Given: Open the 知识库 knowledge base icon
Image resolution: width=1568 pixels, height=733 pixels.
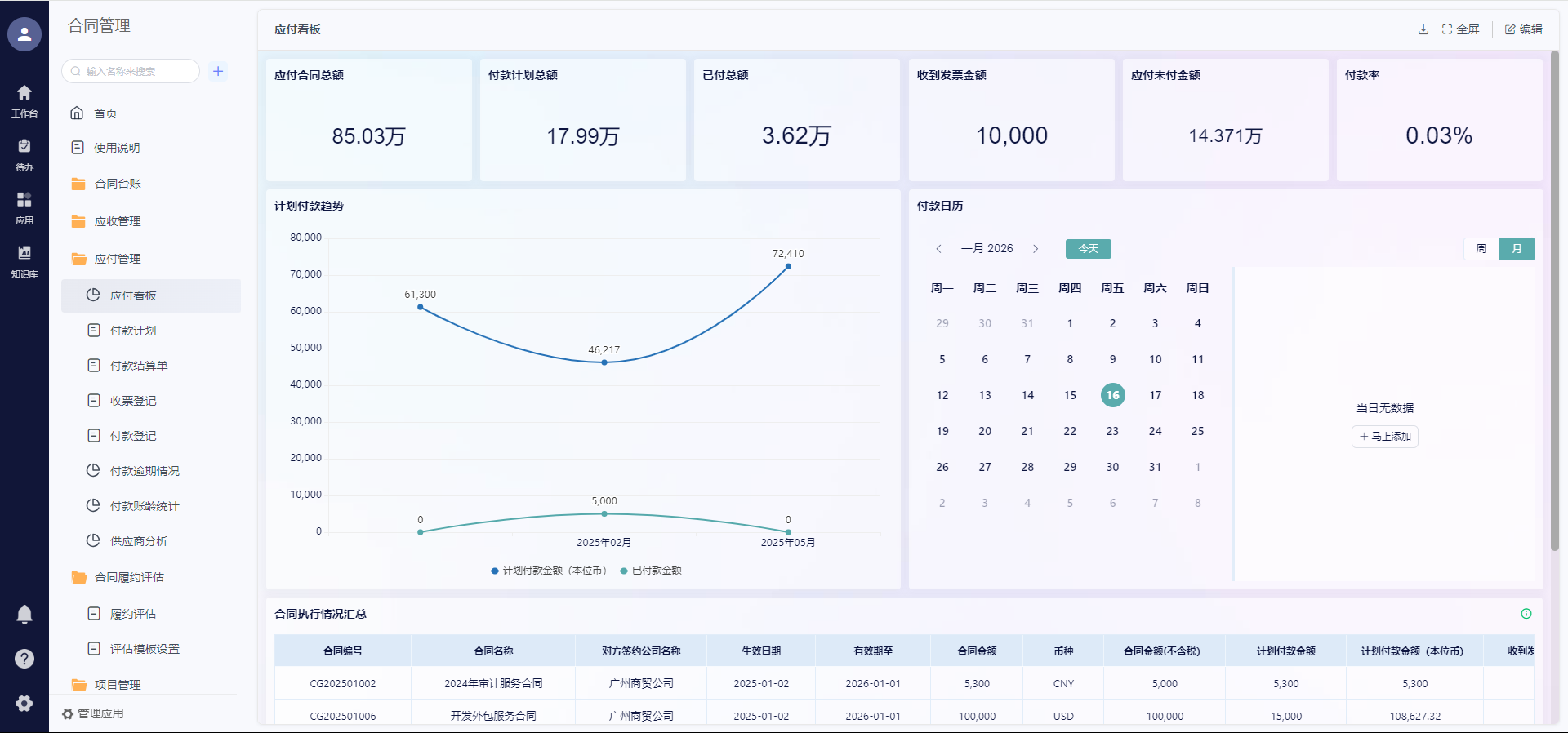Looking at the screenshot, I should point(24,260).
